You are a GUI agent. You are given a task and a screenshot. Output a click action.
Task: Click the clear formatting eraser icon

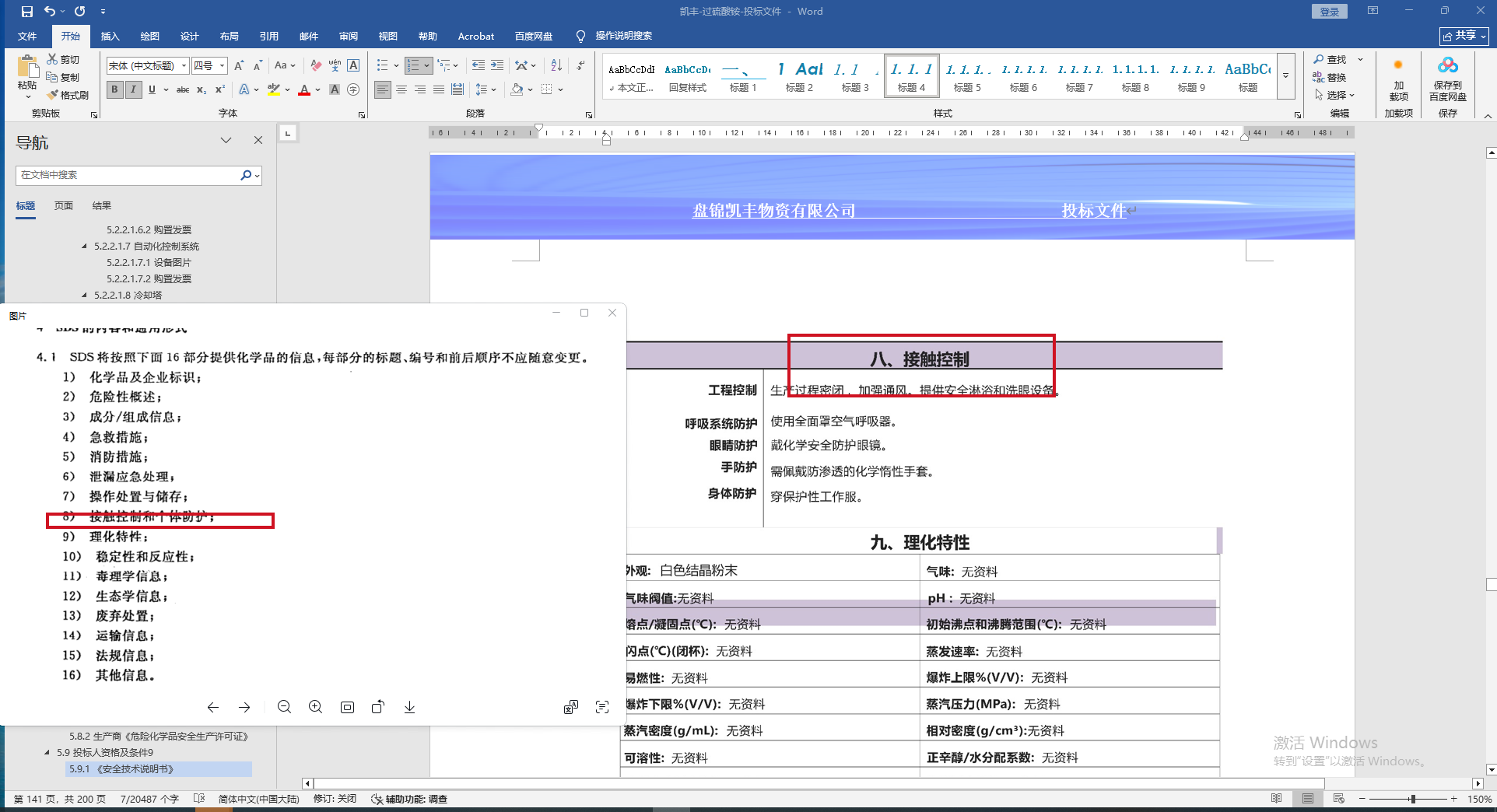pos(315,66)
